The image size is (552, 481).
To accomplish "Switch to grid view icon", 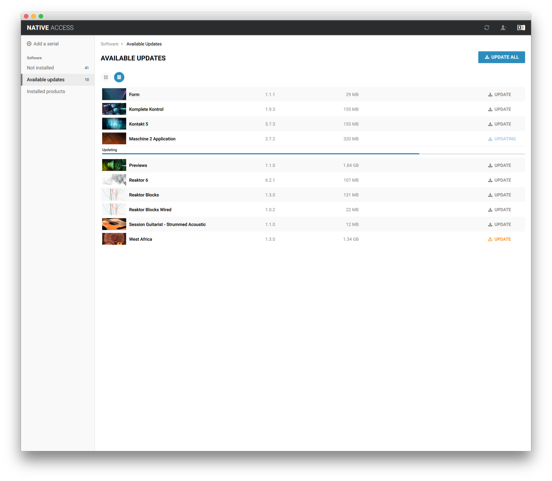I will [106, 77].
